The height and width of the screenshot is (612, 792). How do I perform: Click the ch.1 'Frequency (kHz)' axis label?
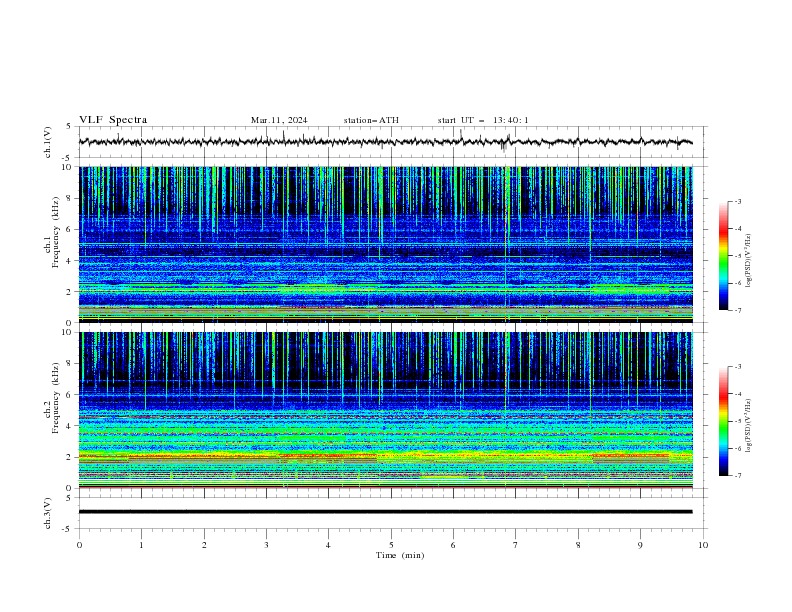click(56, 230)
